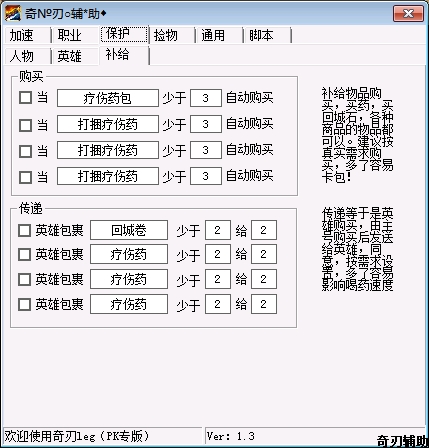Click the 给 field in last 疗伤药 row
Image resolution: width=429 pixels, height=448 pixels.
264,304
